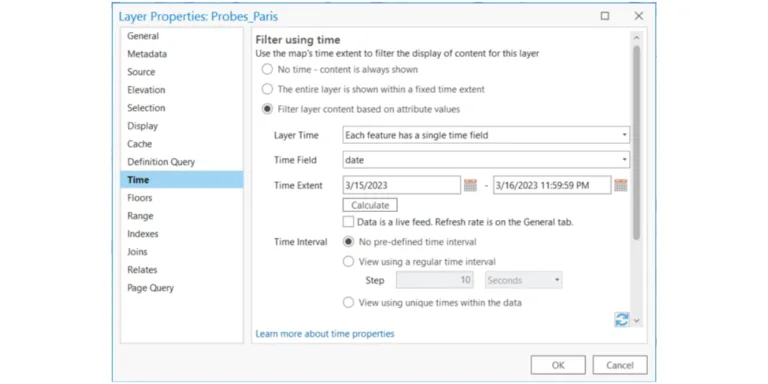Maximize the Layer Properties dialog
The image size is (768, 384).
[x=605, y=16]
